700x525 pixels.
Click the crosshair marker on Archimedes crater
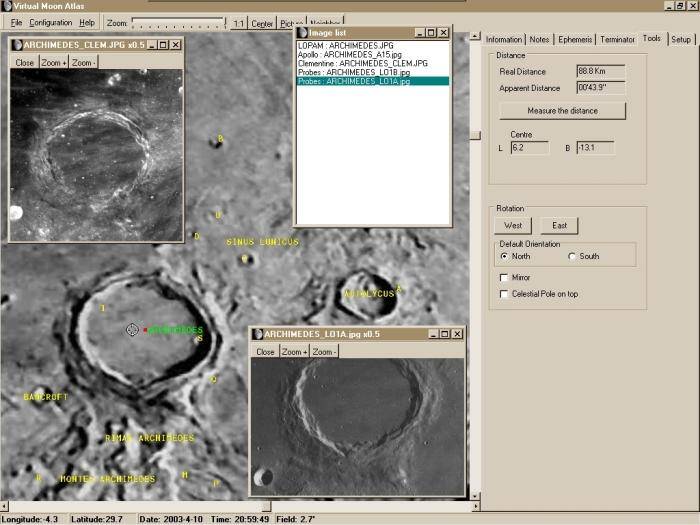(132, 330)
